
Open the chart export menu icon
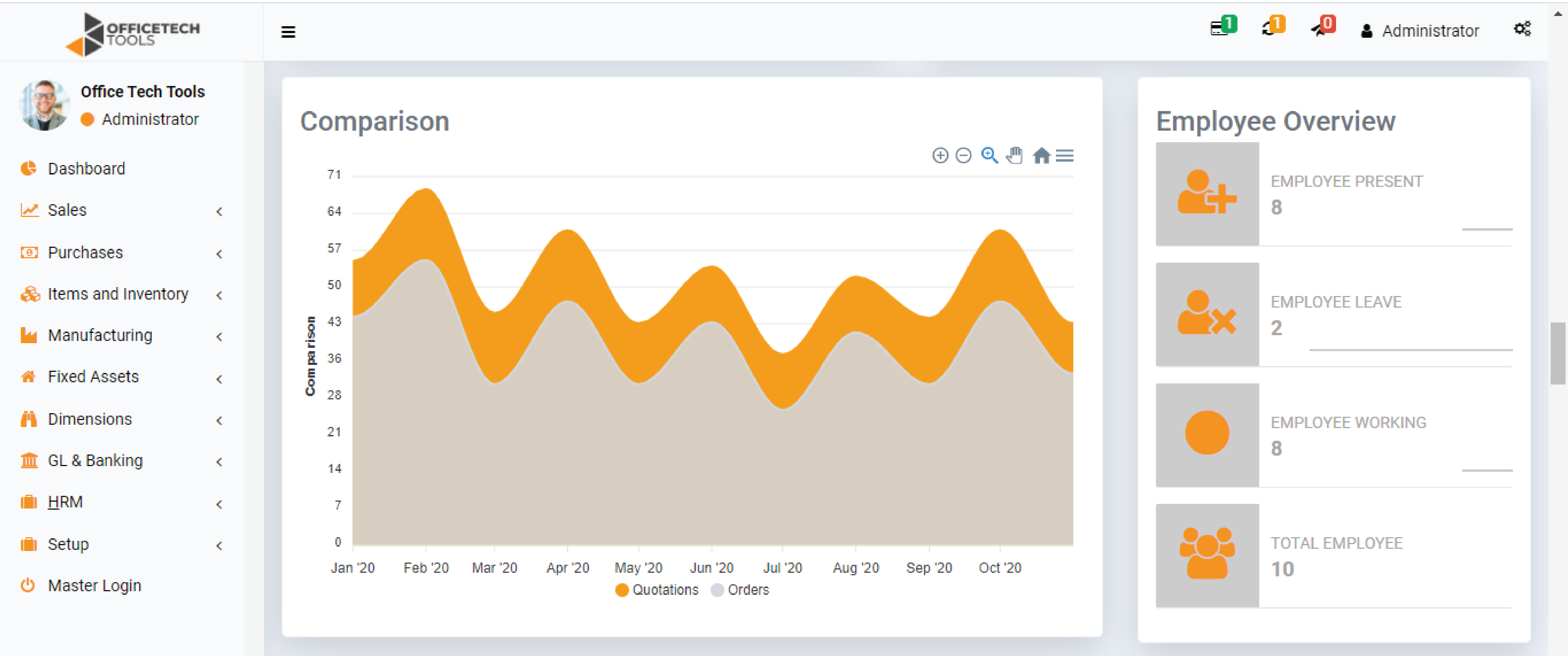[x=1064, y=156]
